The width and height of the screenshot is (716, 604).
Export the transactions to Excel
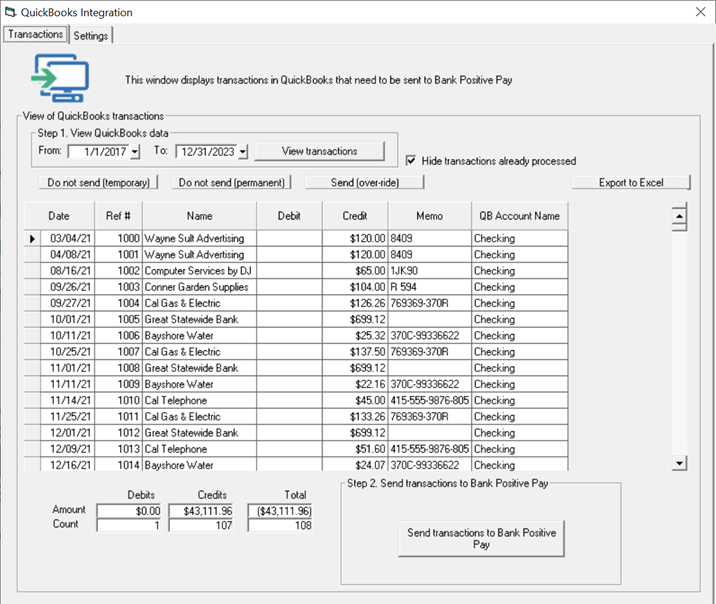point(631,183)
